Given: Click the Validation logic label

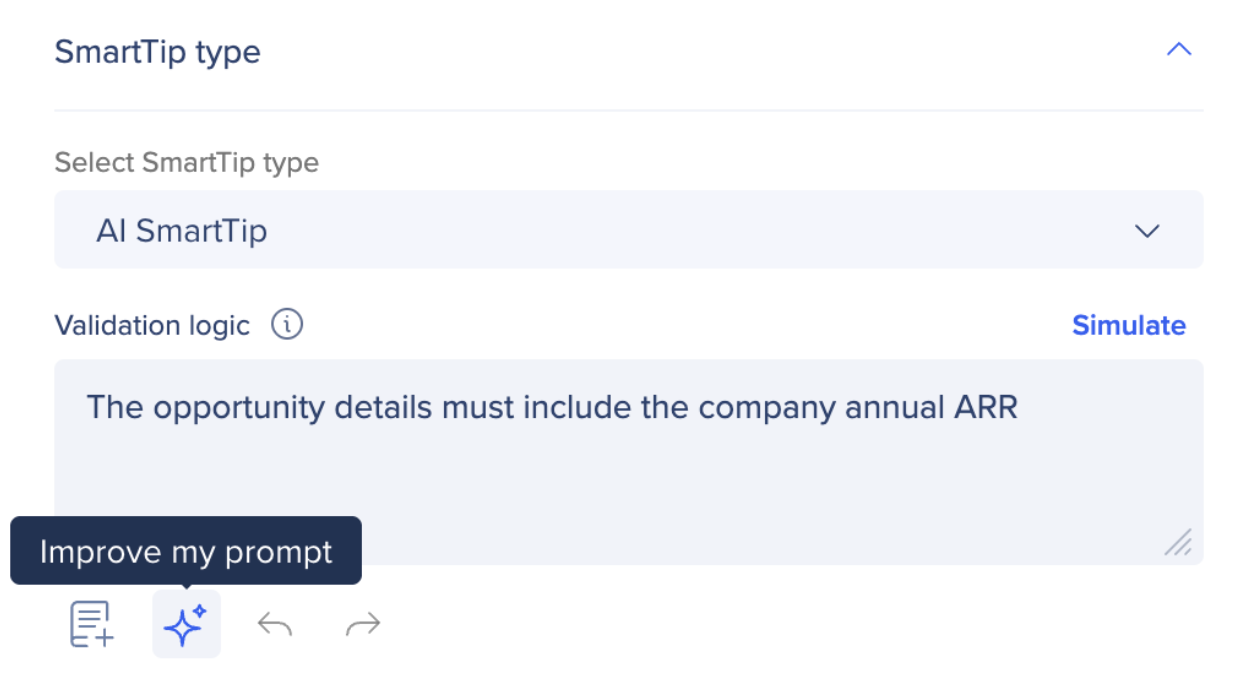Looking at the screenshot, I should pyautogui.click(x=152, y=325).
